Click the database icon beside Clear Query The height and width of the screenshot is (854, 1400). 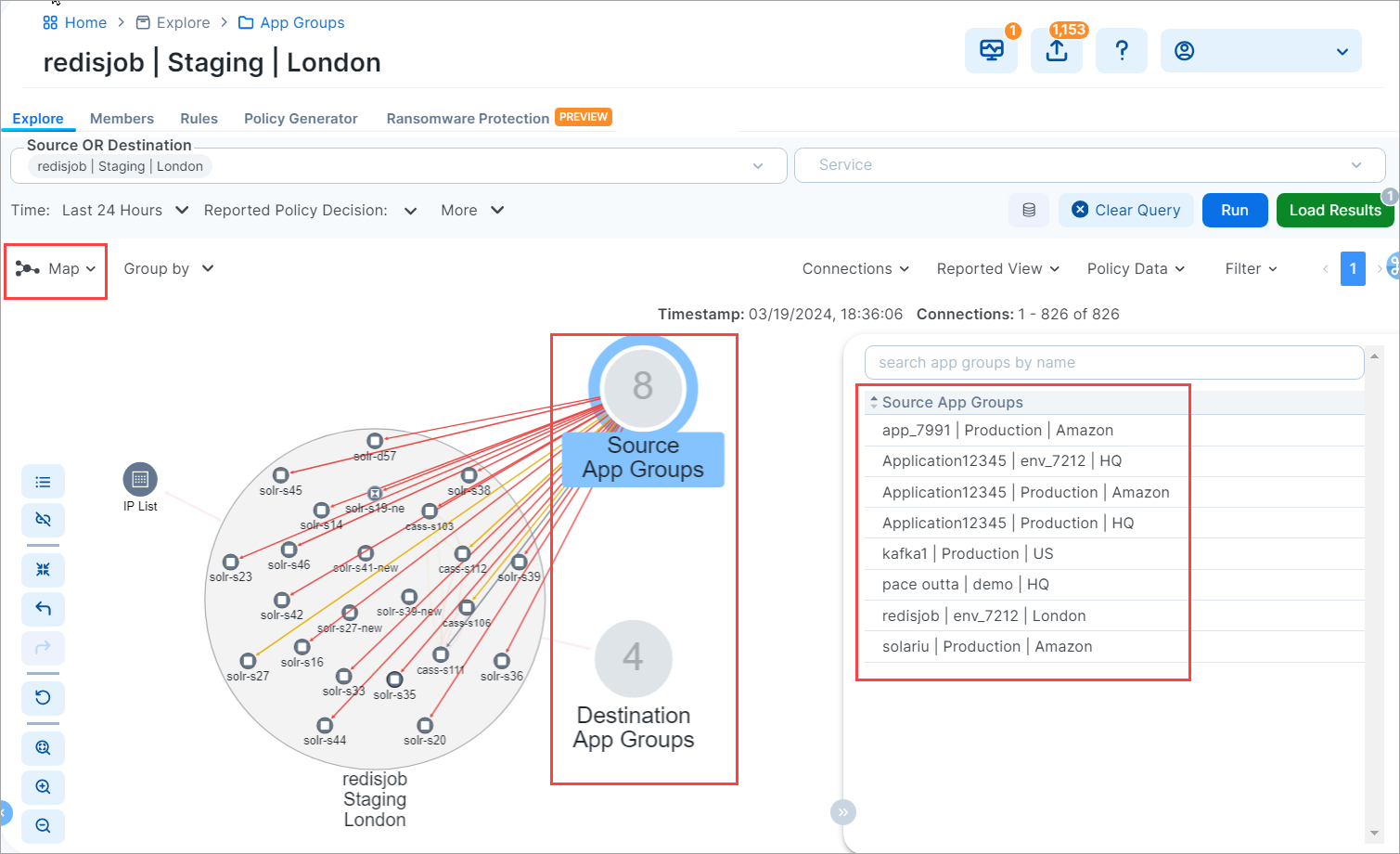click(x=1028, y=211)
